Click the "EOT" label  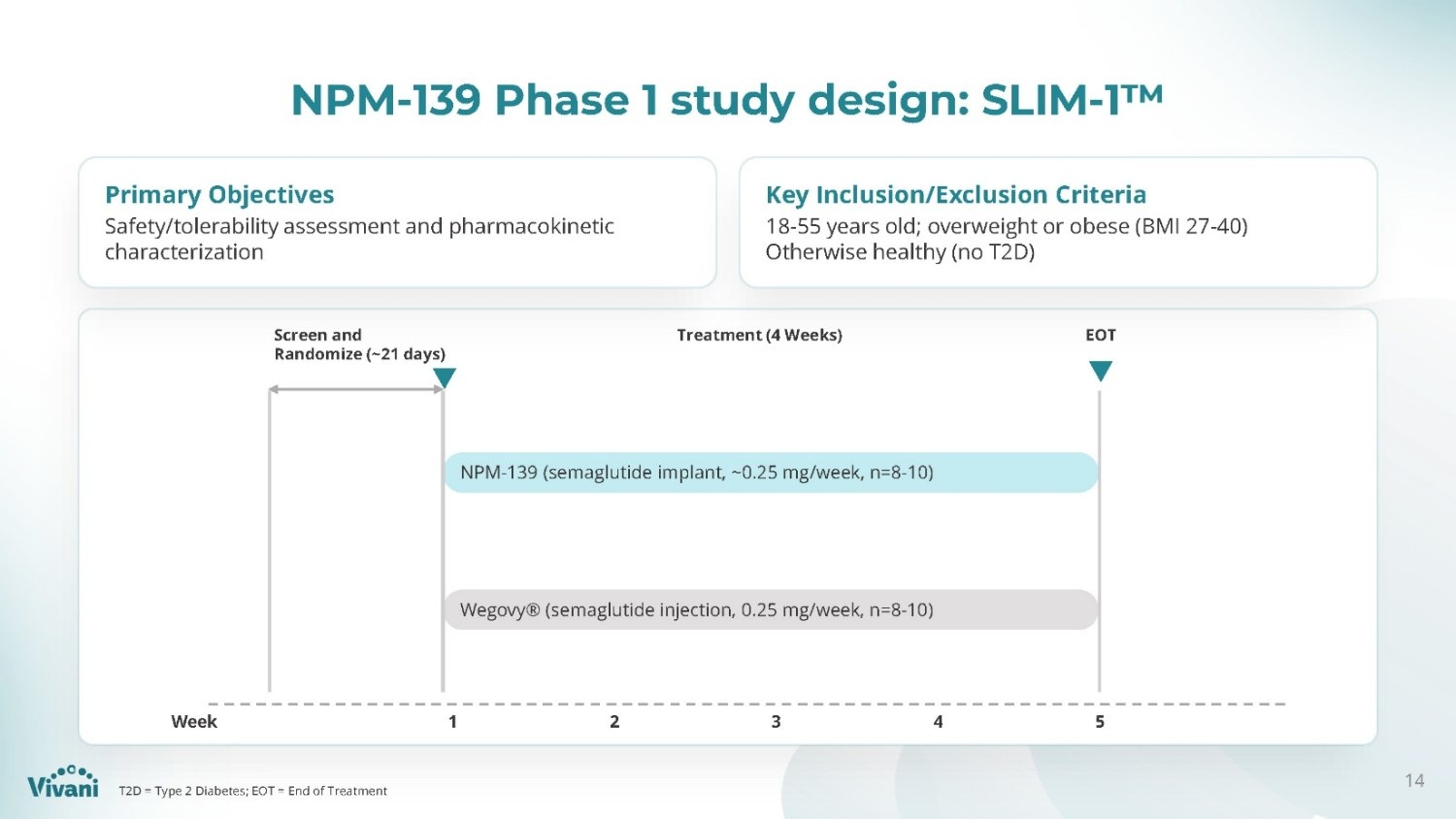(1101, 335)
